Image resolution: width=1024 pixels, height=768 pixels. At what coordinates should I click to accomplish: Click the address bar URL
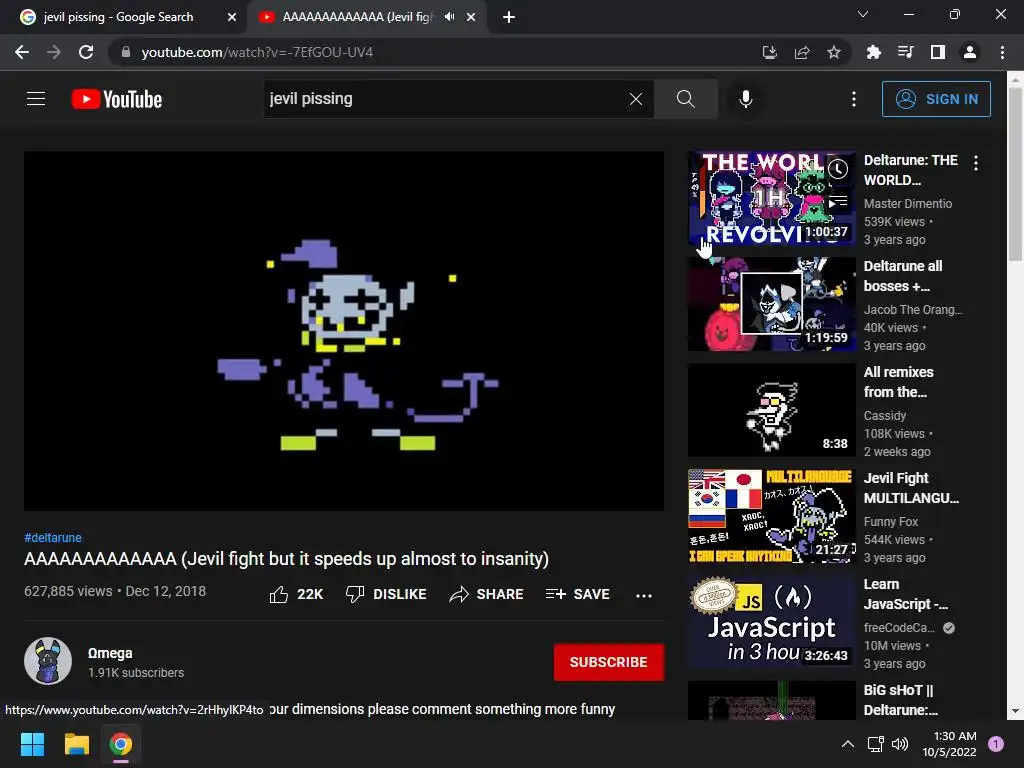257,52
